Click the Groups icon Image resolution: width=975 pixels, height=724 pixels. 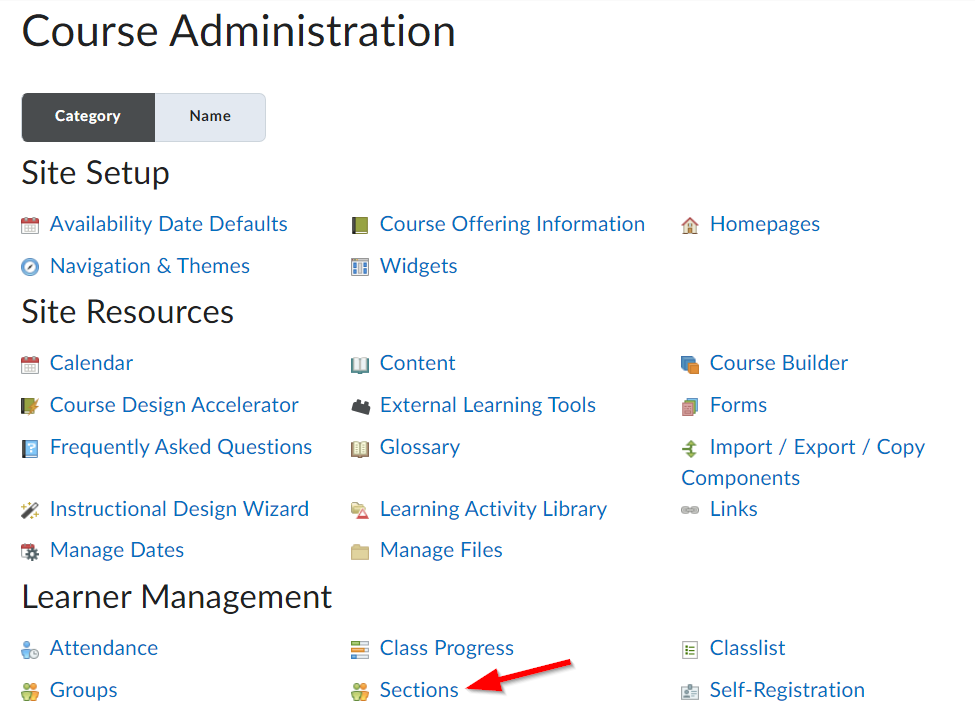coord(31,690)
